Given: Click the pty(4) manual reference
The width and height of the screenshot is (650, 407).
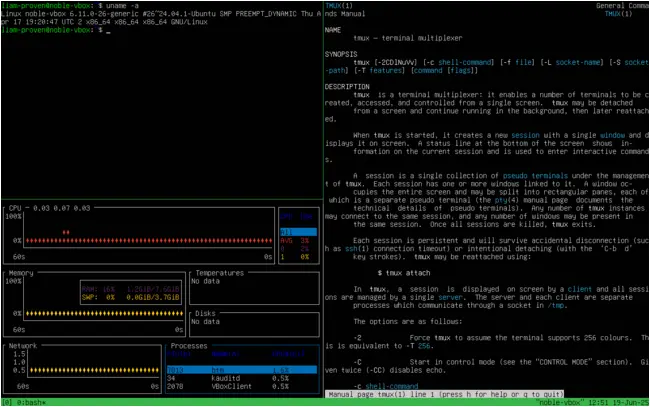Looking at the screenshot, I should 505,200.
